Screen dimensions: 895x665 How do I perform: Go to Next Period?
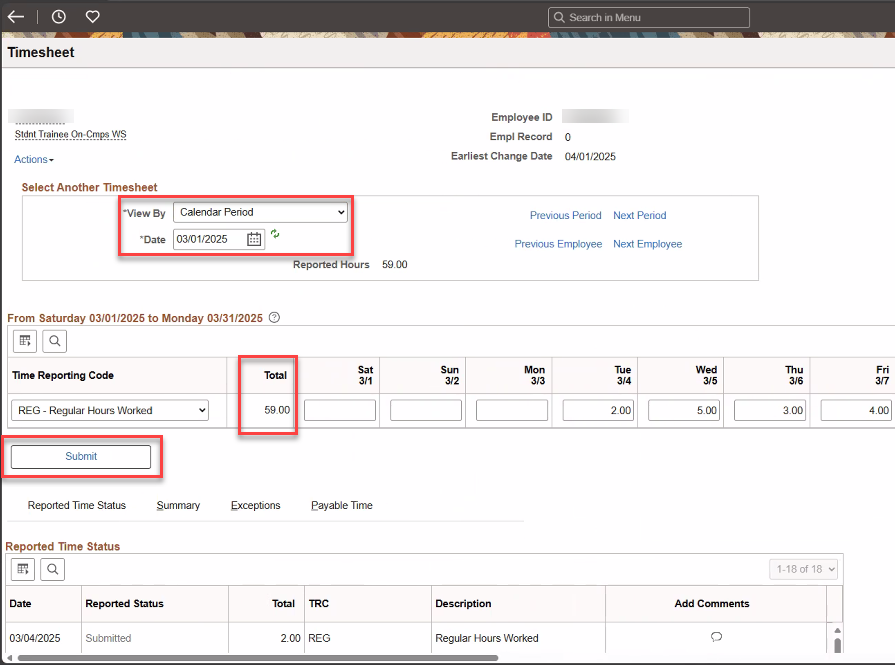pyautogui.click(x=639, y=215)
